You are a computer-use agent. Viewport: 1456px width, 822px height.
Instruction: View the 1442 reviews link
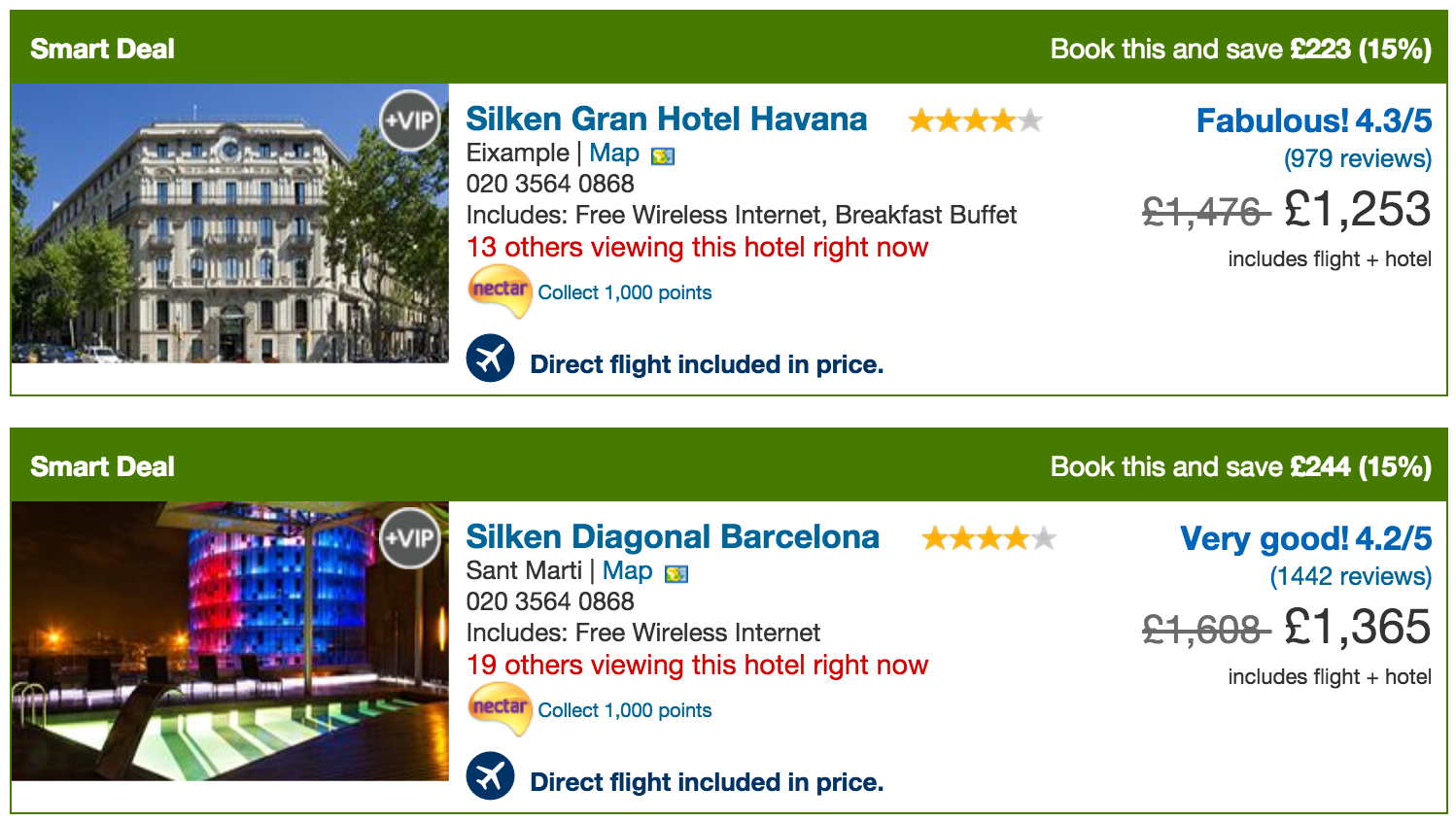1350,576
